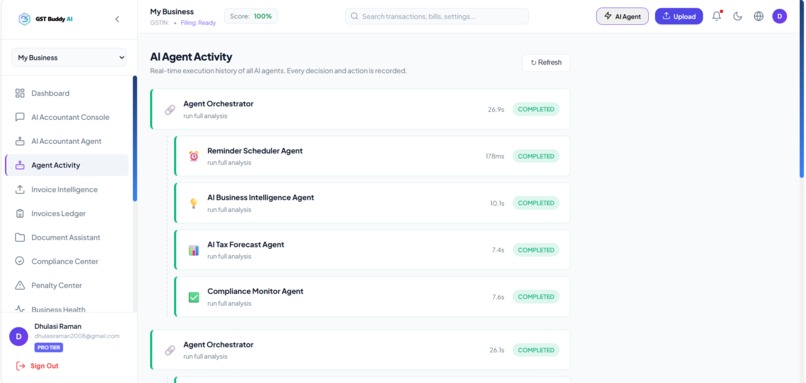Click the Score 100% badge

251,16
